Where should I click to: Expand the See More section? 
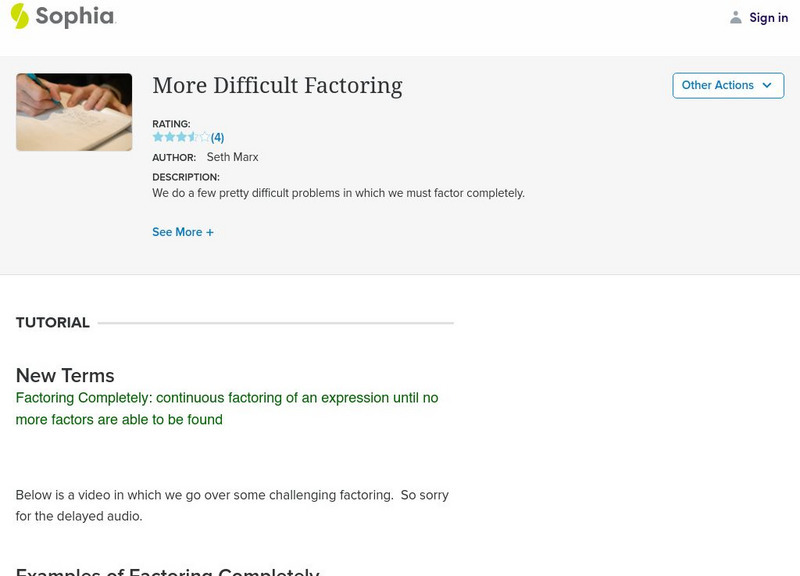[x=184, y=231]
